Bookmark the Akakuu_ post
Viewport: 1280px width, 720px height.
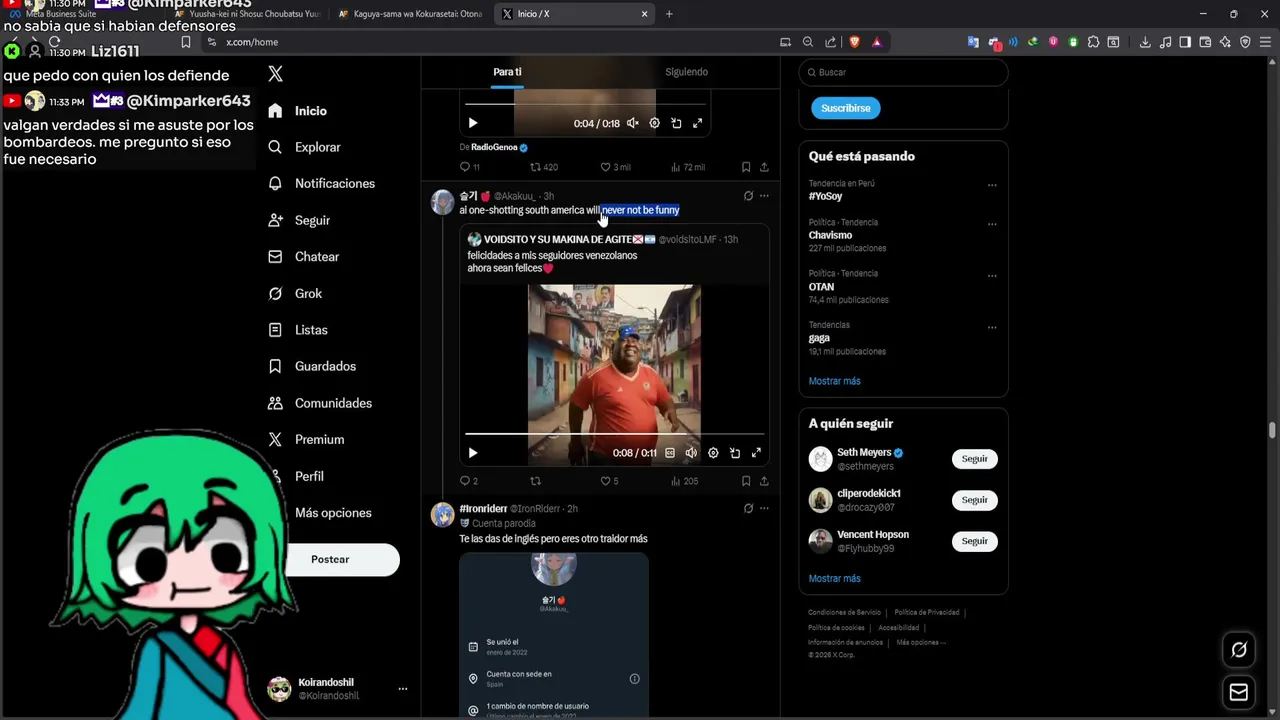click(746, 481)
